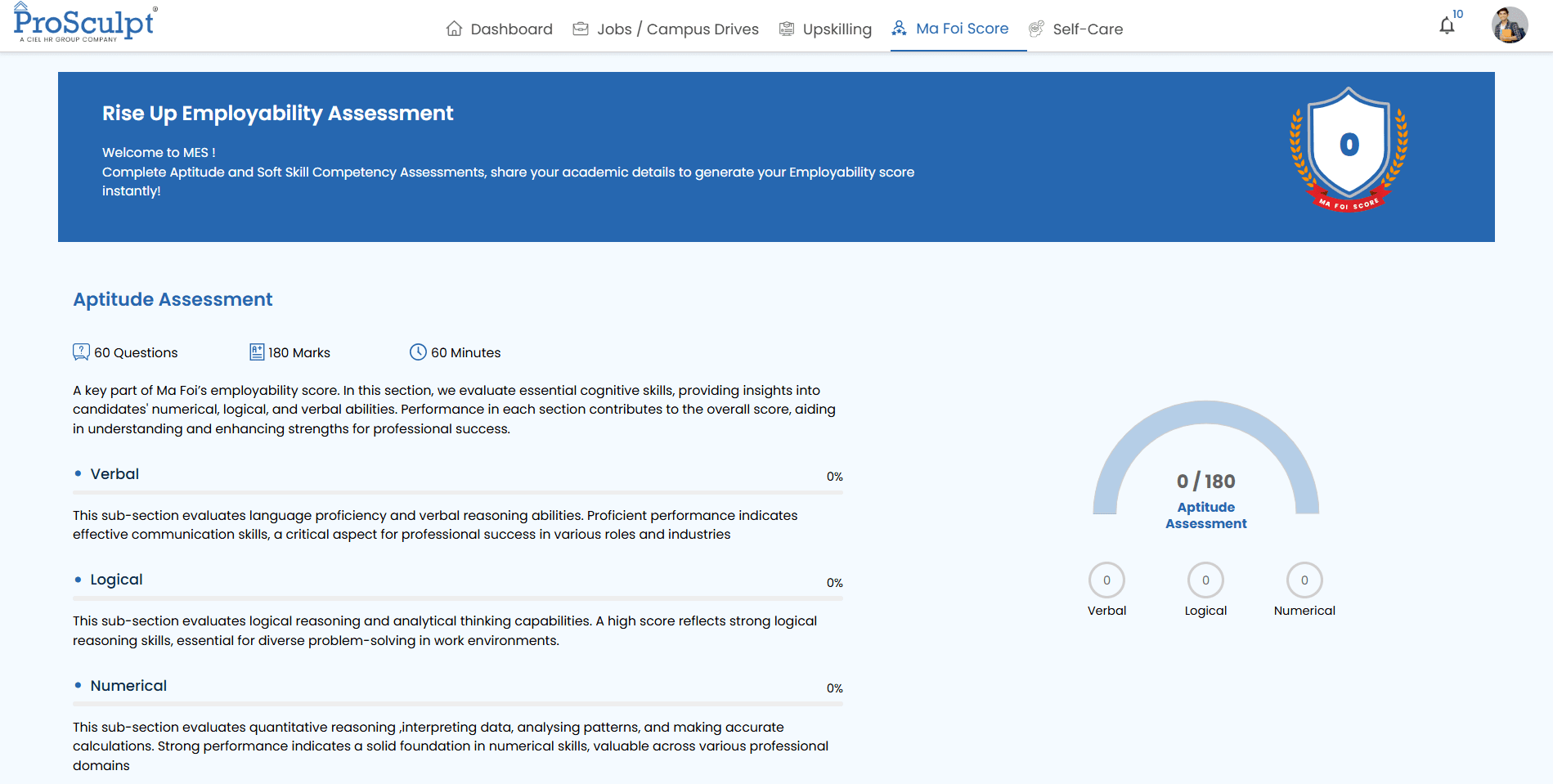Click the Logical progress bar

click(457, 598)
